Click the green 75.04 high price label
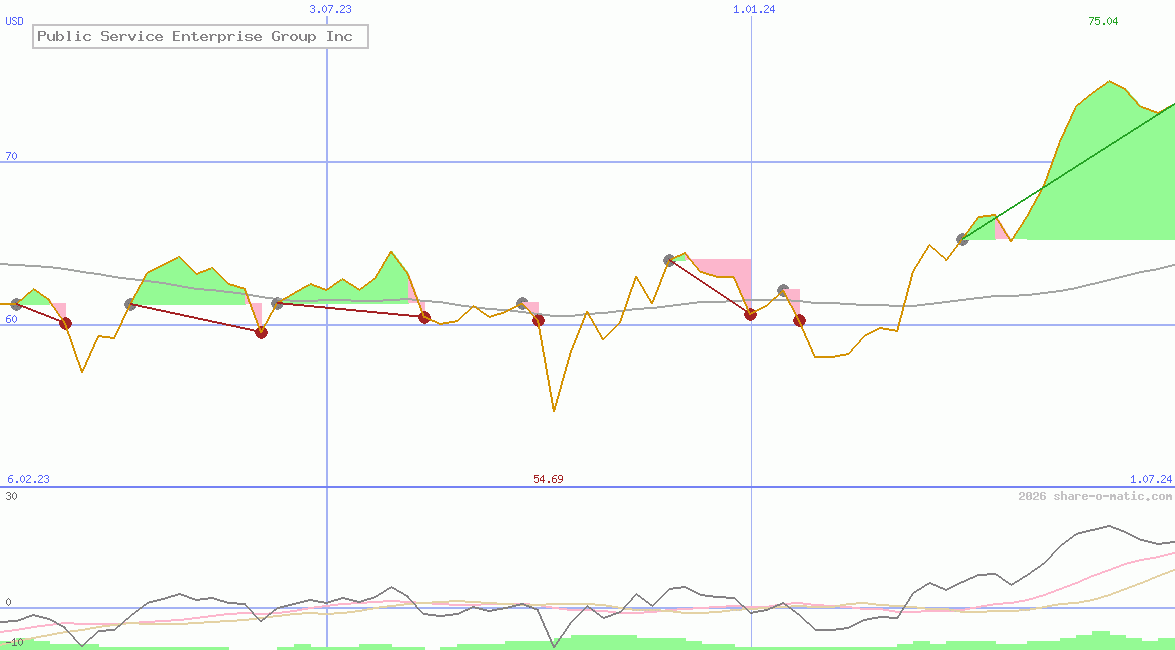This screenshot has width=1175, height=650. (x=1103, y=21)
